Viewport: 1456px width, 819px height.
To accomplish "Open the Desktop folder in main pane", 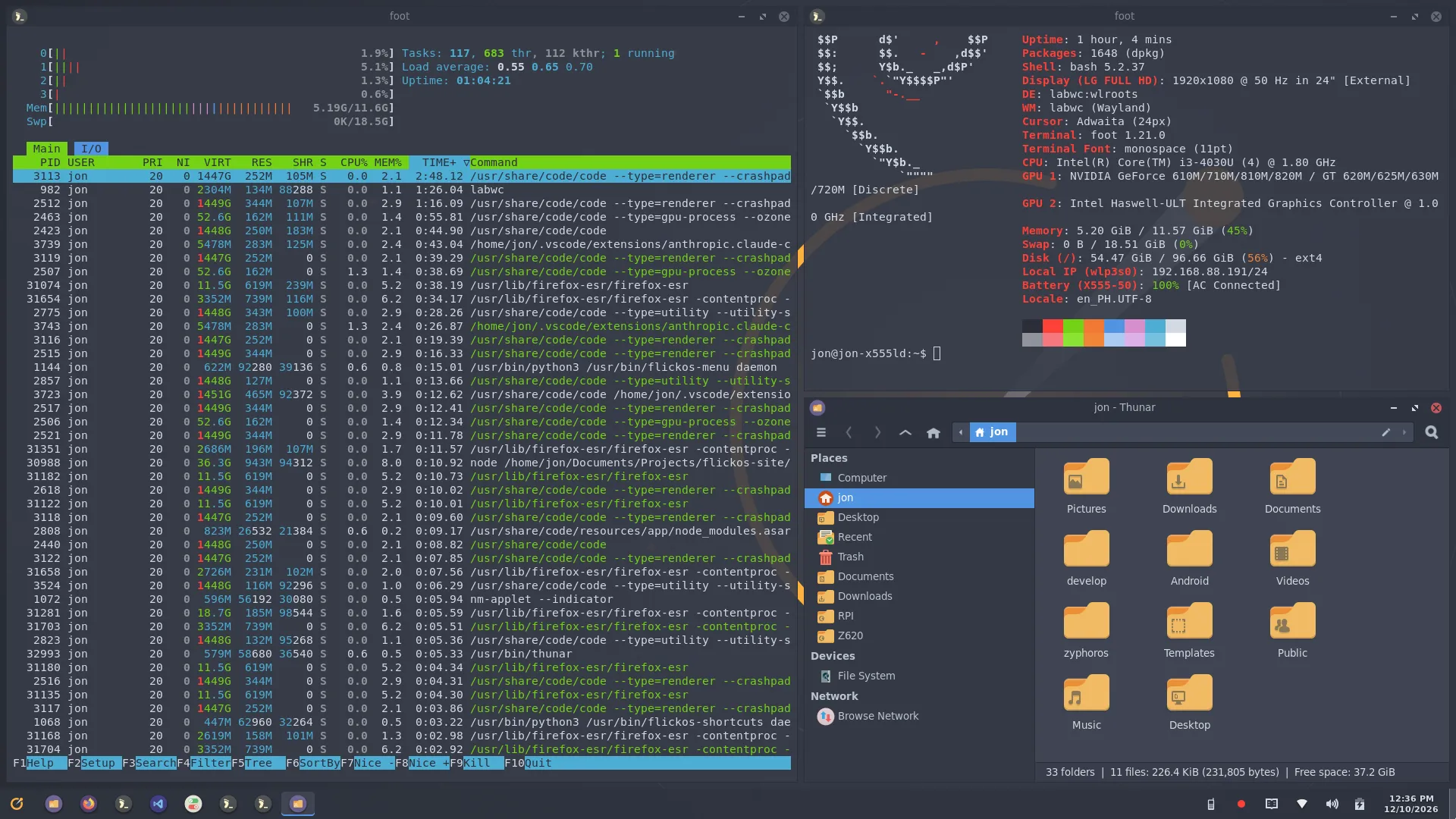I will (x=1189, y=702).
